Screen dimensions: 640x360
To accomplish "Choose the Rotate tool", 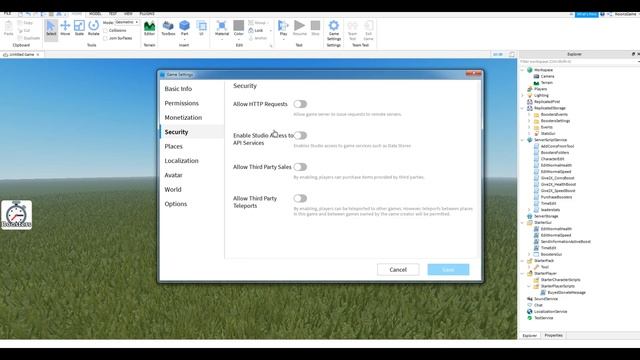I will tap(93, 29).
